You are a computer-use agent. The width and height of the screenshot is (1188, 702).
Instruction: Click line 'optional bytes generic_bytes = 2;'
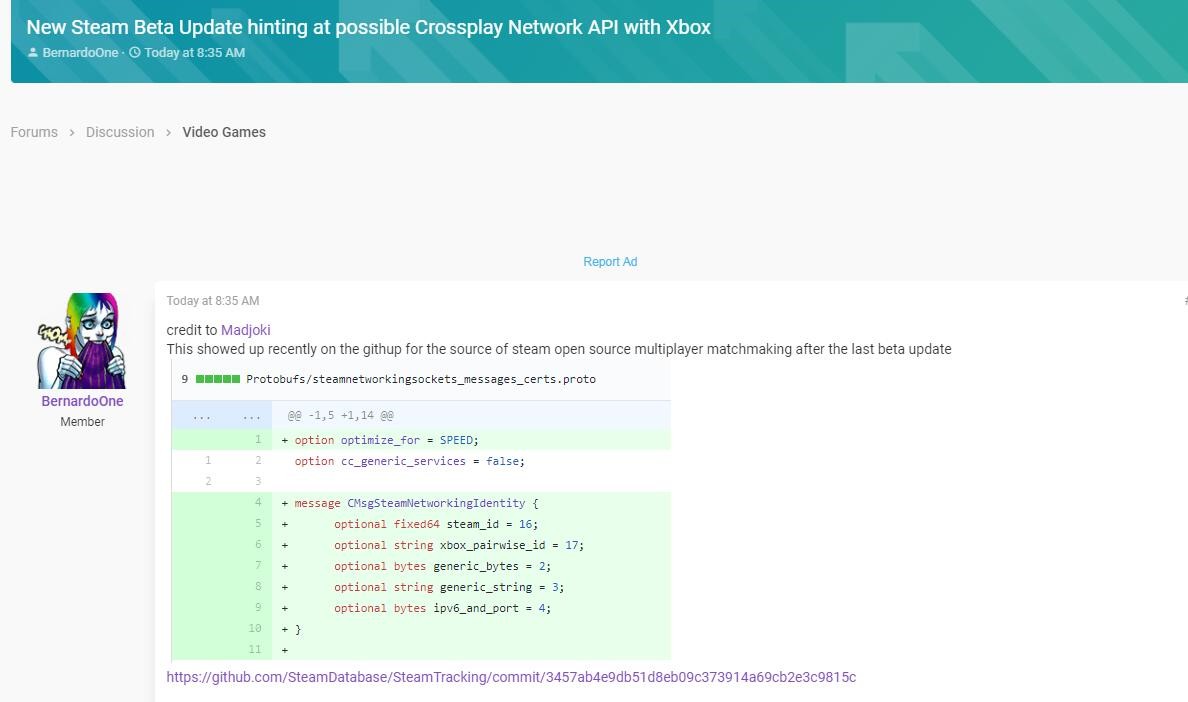[442, 566]
